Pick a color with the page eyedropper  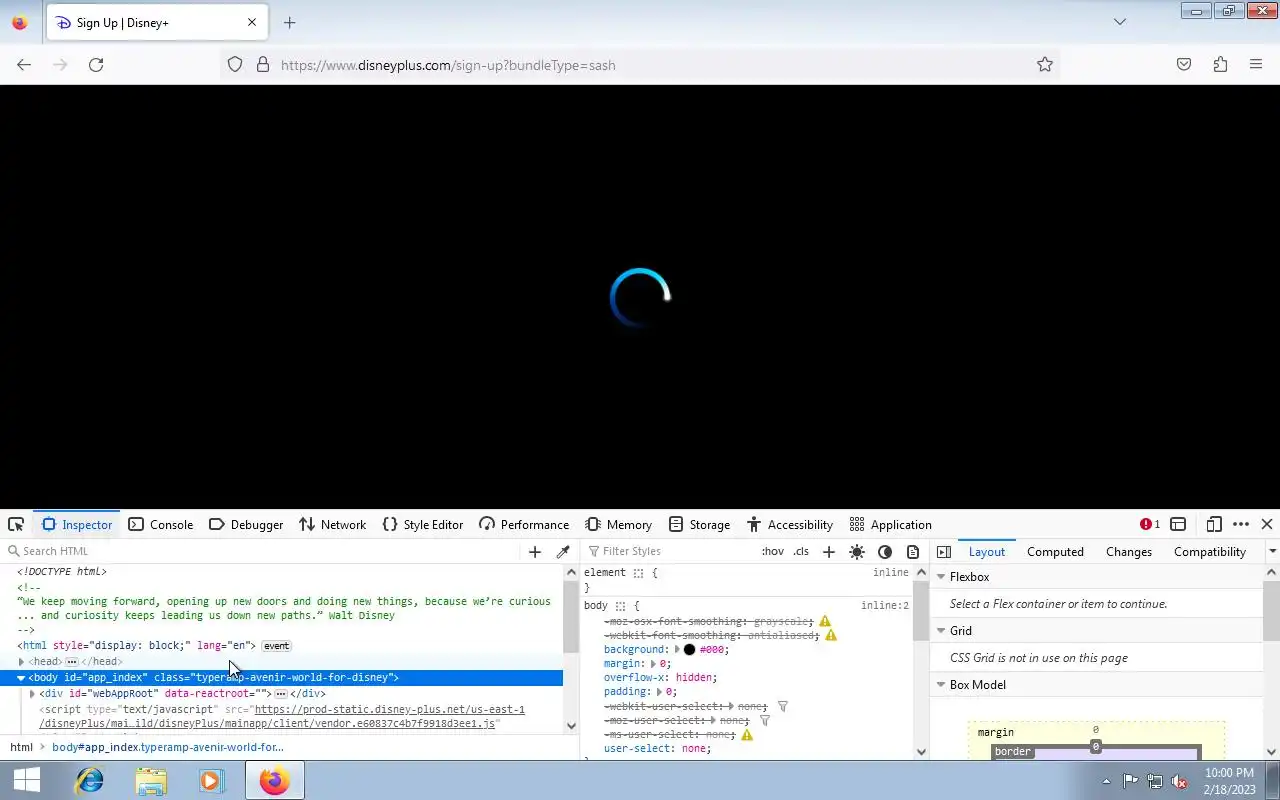(x=563, y=551)
